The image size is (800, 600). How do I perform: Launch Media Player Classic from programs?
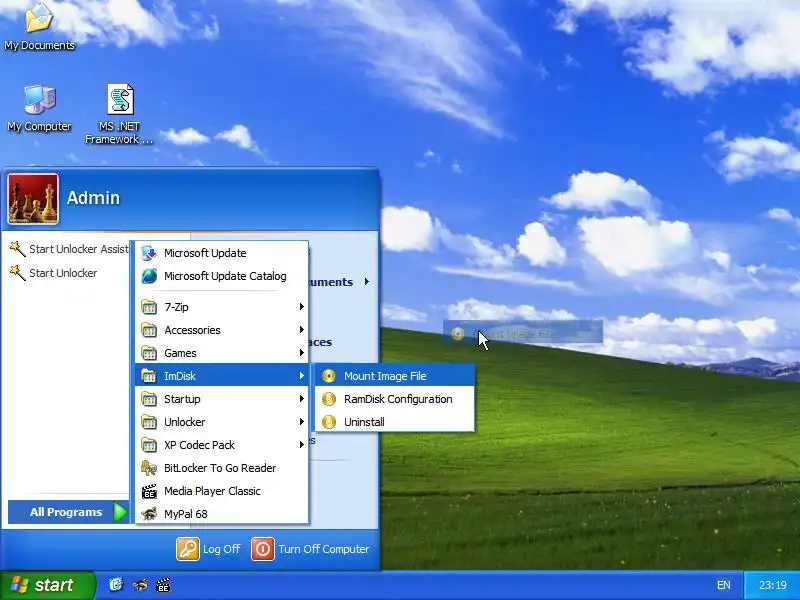(221, 491)
